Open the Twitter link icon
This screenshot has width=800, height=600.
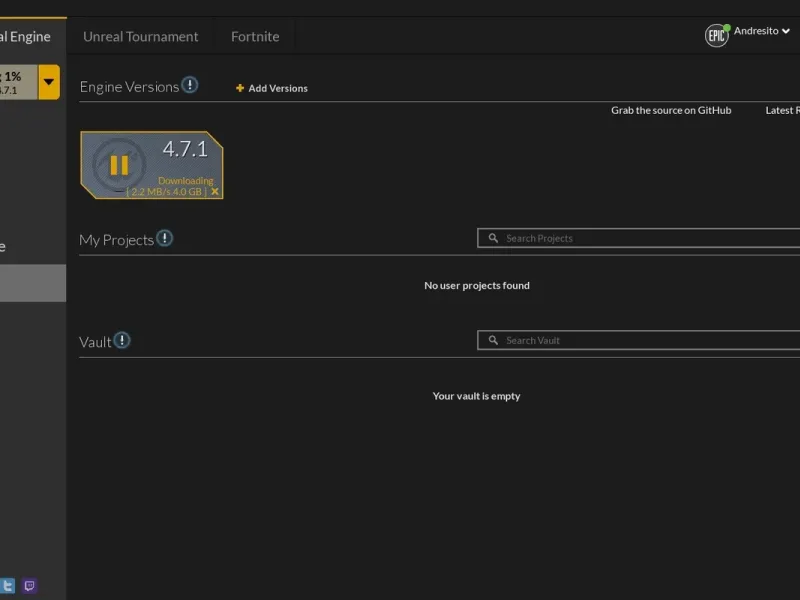[8, 585]
